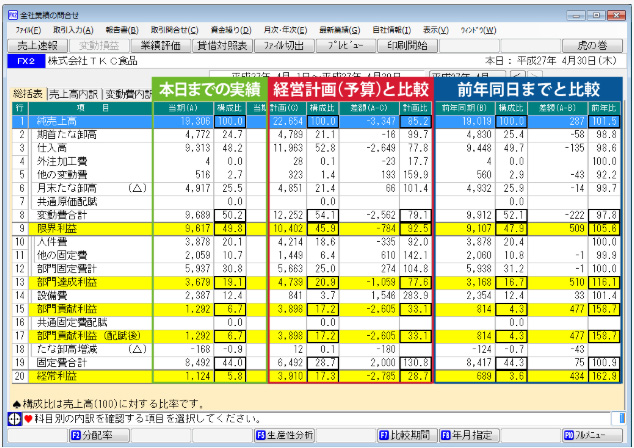This screenshot has height=448, width=634.
Task: Minimize the 全社業績の問合せ window
Action: coord(576,15)
